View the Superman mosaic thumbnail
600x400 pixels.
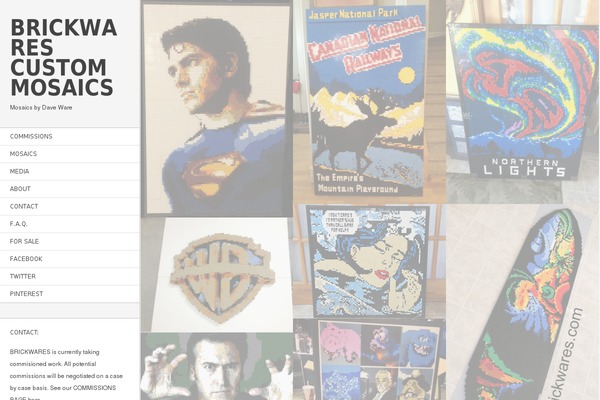tap(217, 109)
